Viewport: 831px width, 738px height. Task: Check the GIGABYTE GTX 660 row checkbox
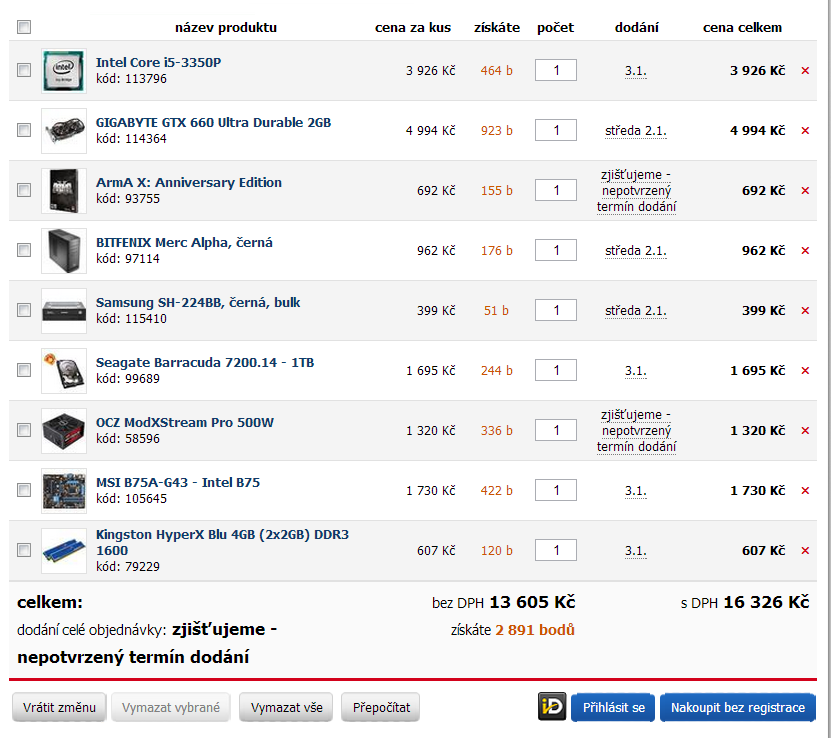coord(24,130)
